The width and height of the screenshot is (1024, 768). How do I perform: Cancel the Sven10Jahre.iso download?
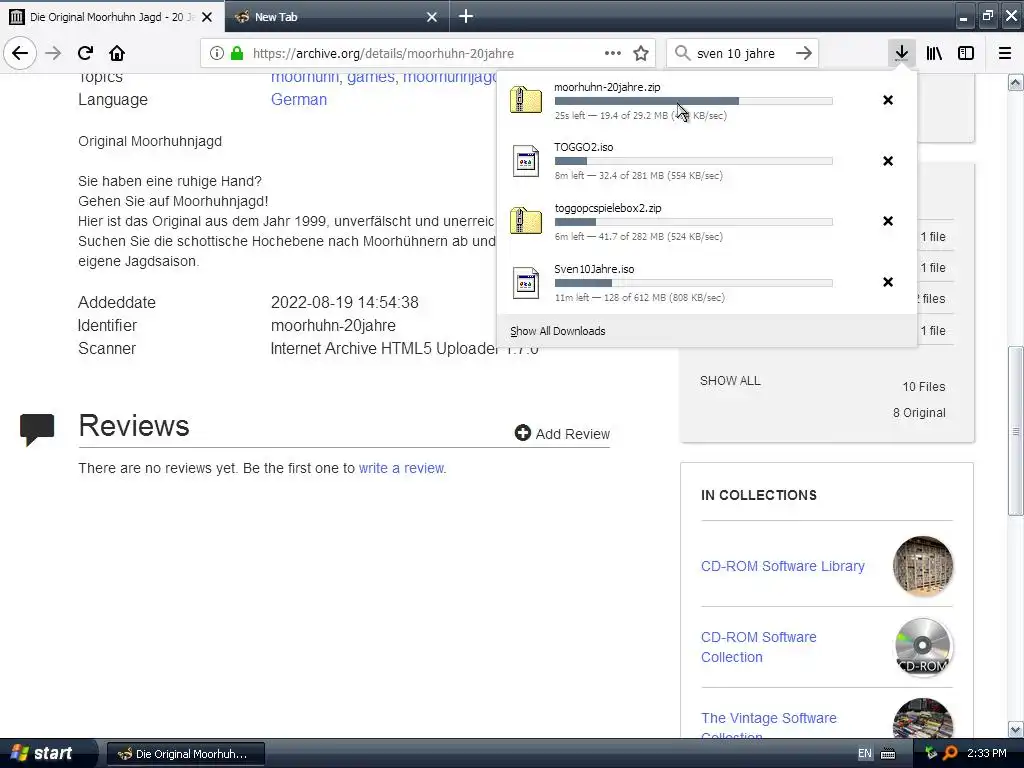(888, 281)
